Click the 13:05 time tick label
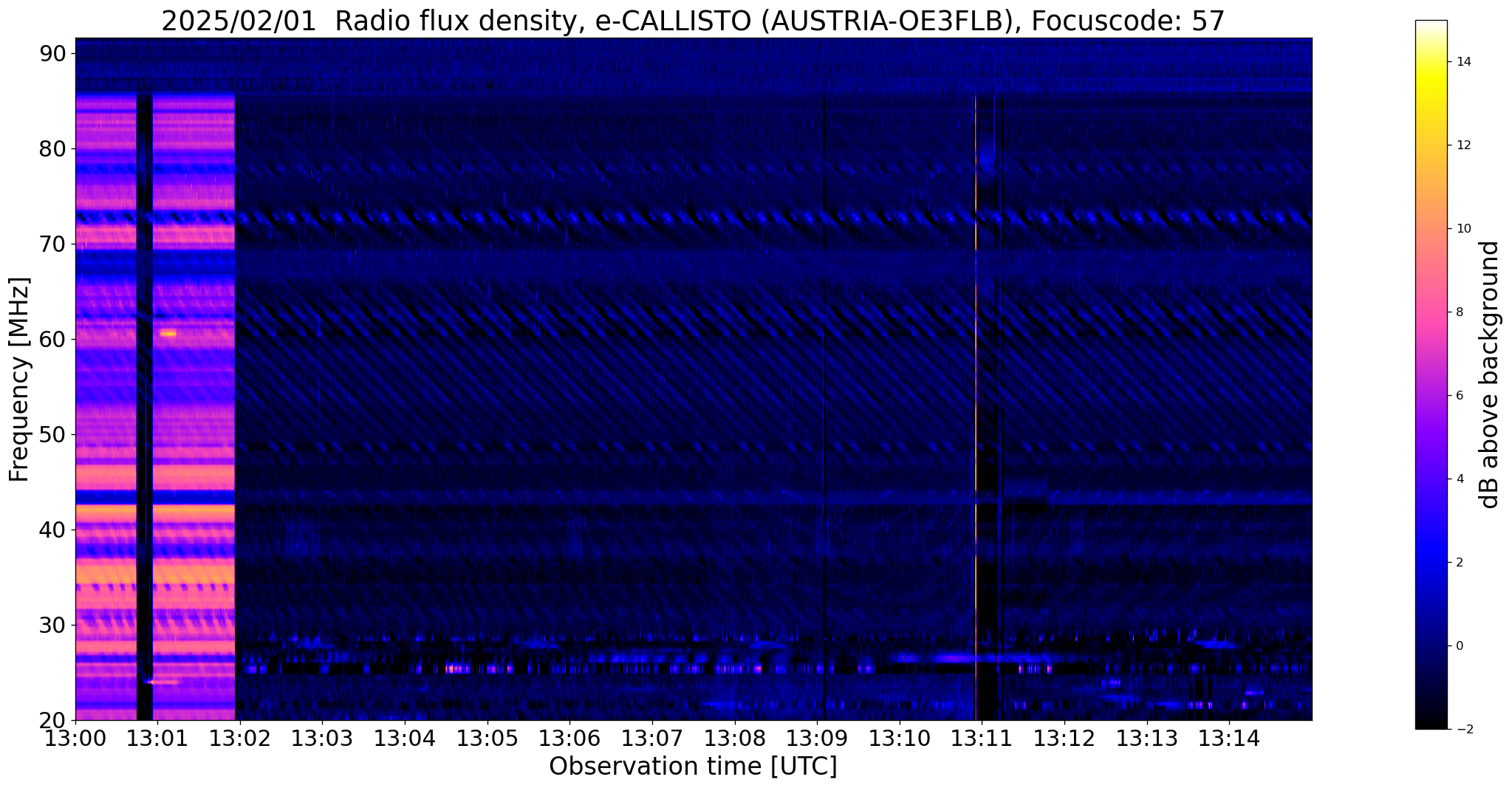 487,739
